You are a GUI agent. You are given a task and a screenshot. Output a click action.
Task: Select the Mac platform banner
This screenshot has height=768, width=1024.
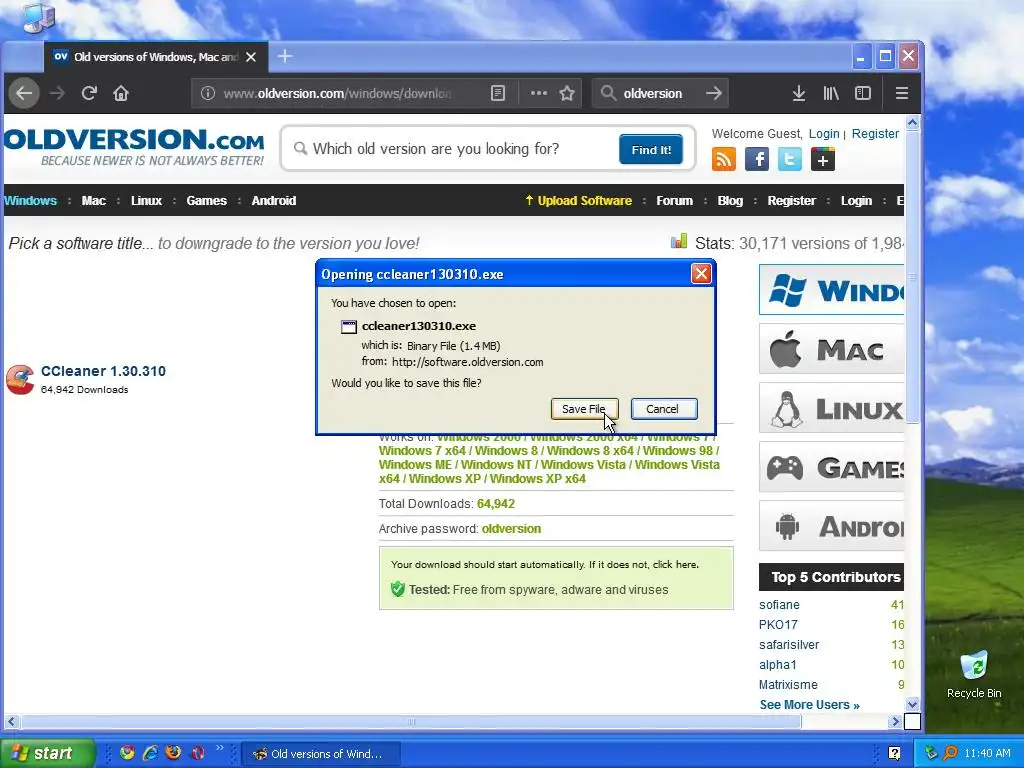coord(831,349)
